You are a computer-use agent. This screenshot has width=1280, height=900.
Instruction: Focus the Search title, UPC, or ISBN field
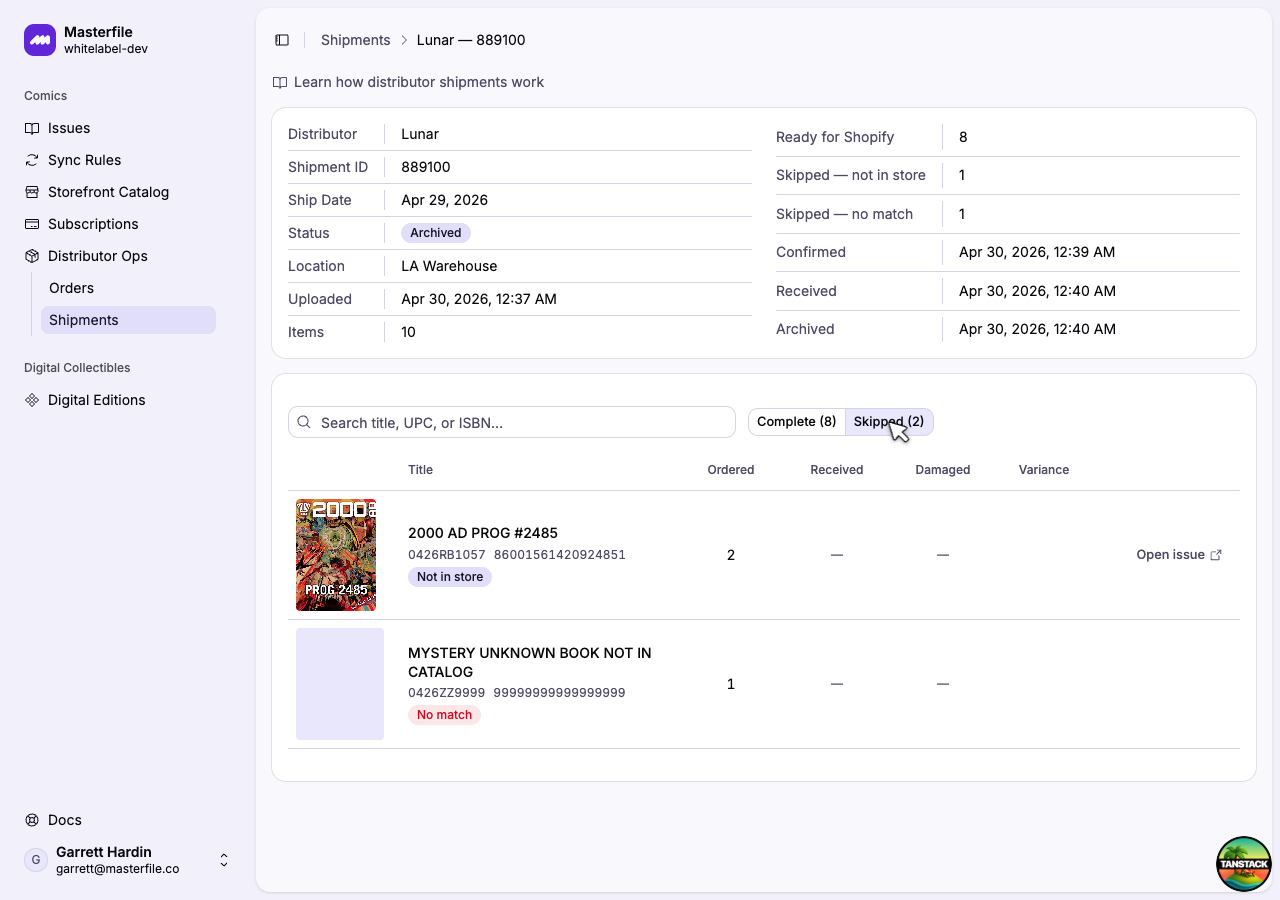(x=512, y=422)
